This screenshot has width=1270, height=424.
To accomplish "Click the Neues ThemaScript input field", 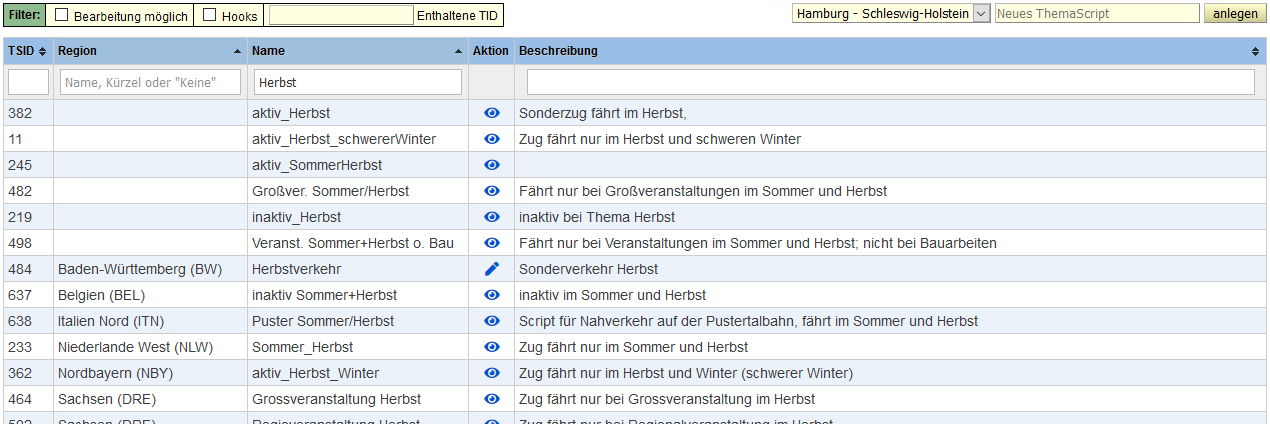I will pyautogui.click(x=1096, y=14).
